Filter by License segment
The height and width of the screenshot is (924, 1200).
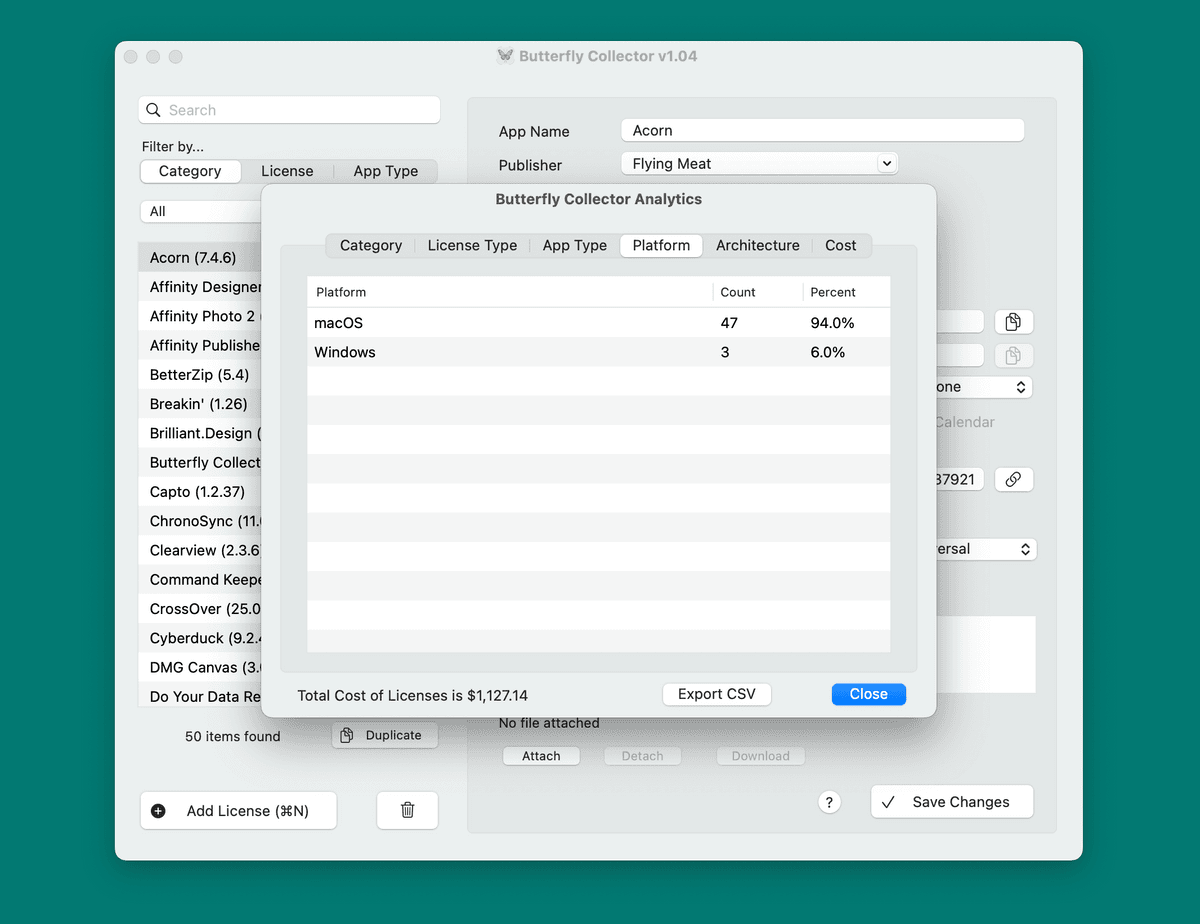point(287,171)
